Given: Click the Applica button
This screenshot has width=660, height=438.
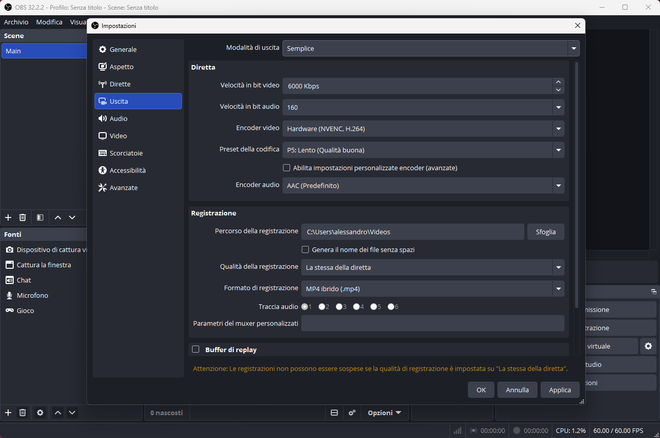Looking at the screenshot, I should tap(560, 390).
